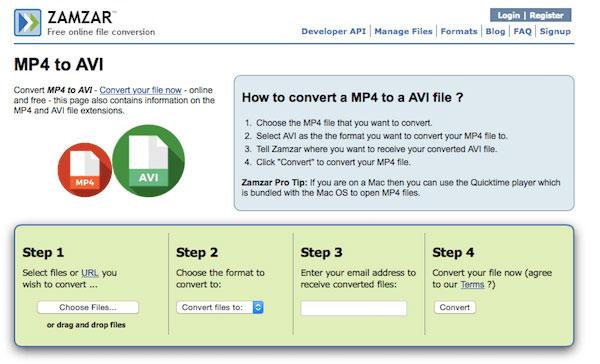
Task: Go to Developer API page
Action: [334, 31]
